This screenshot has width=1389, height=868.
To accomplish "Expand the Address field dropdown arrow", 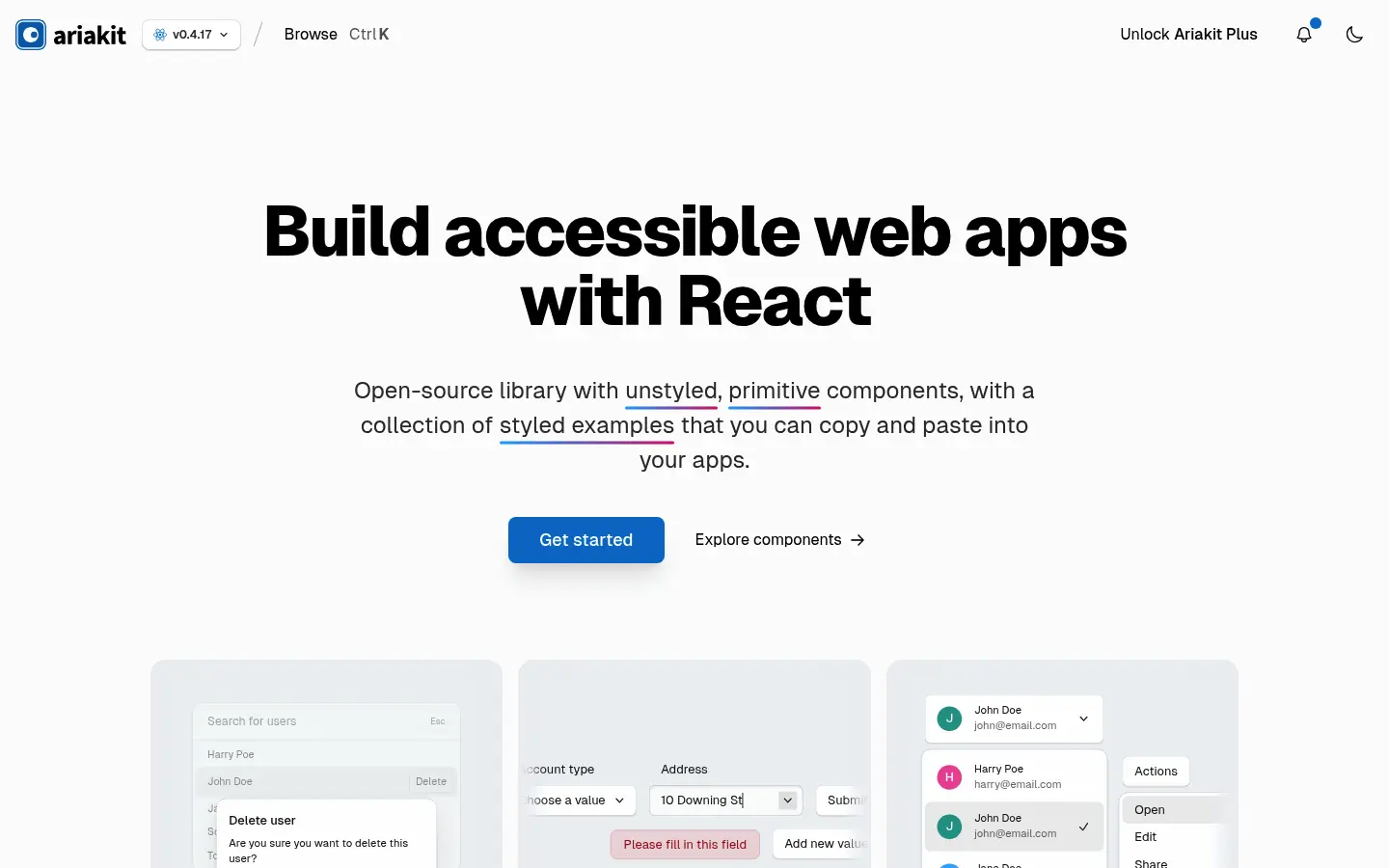I will point(788,800).
